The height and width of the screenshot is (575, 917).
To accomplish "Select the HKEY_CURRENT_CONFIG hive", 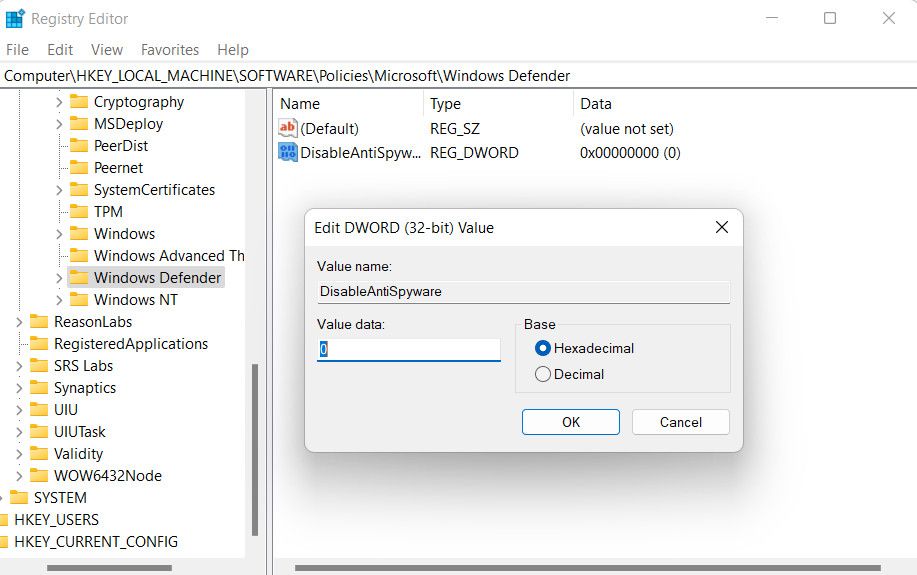I will (96, 542).
